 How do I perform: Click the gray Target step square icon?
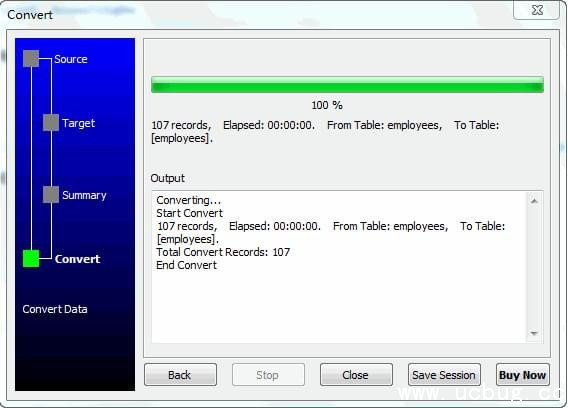pyautogui.click(x=51, y=122)
